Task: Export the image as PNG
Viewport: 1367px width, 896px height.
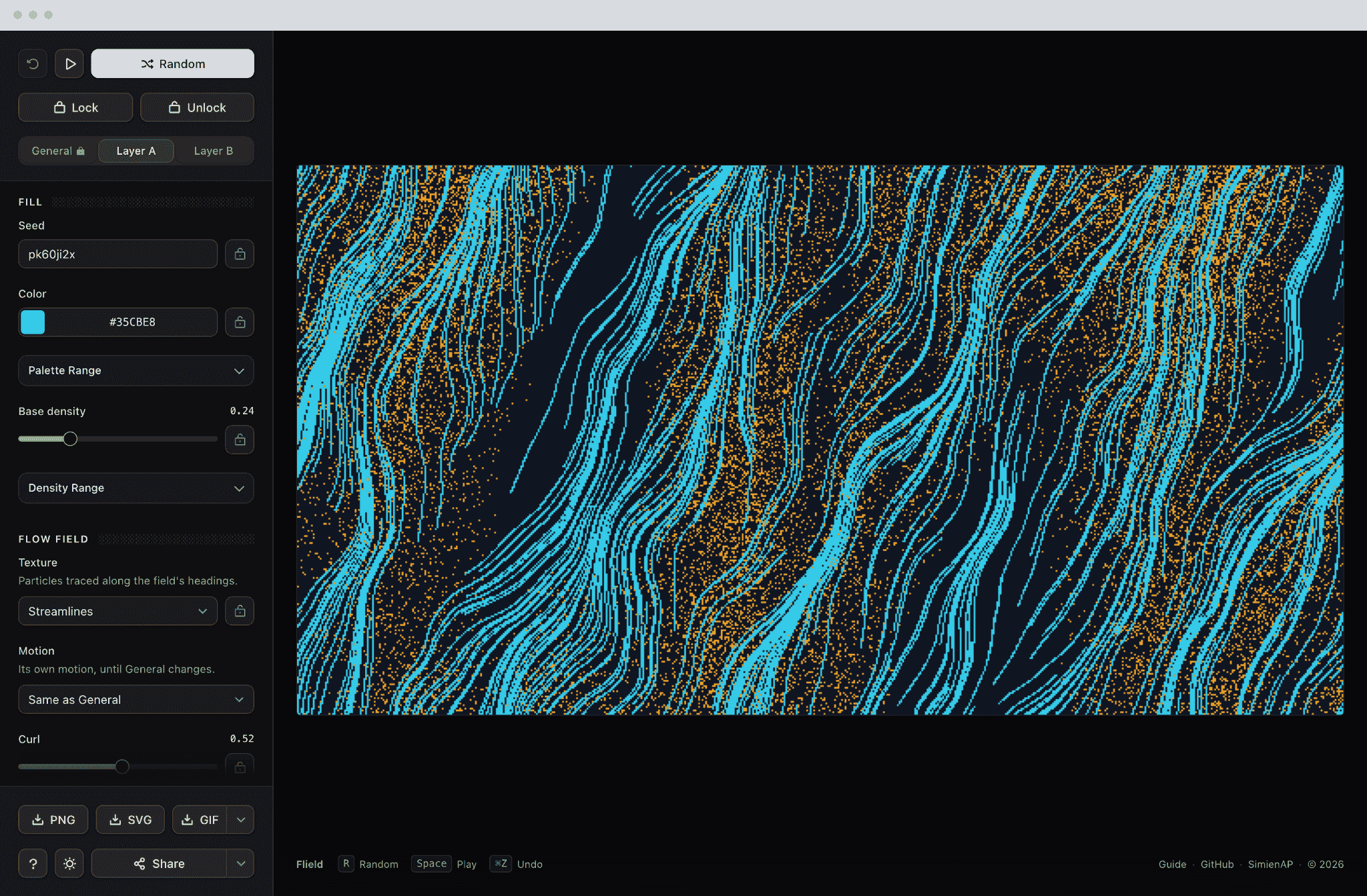Action: [53, 820]
